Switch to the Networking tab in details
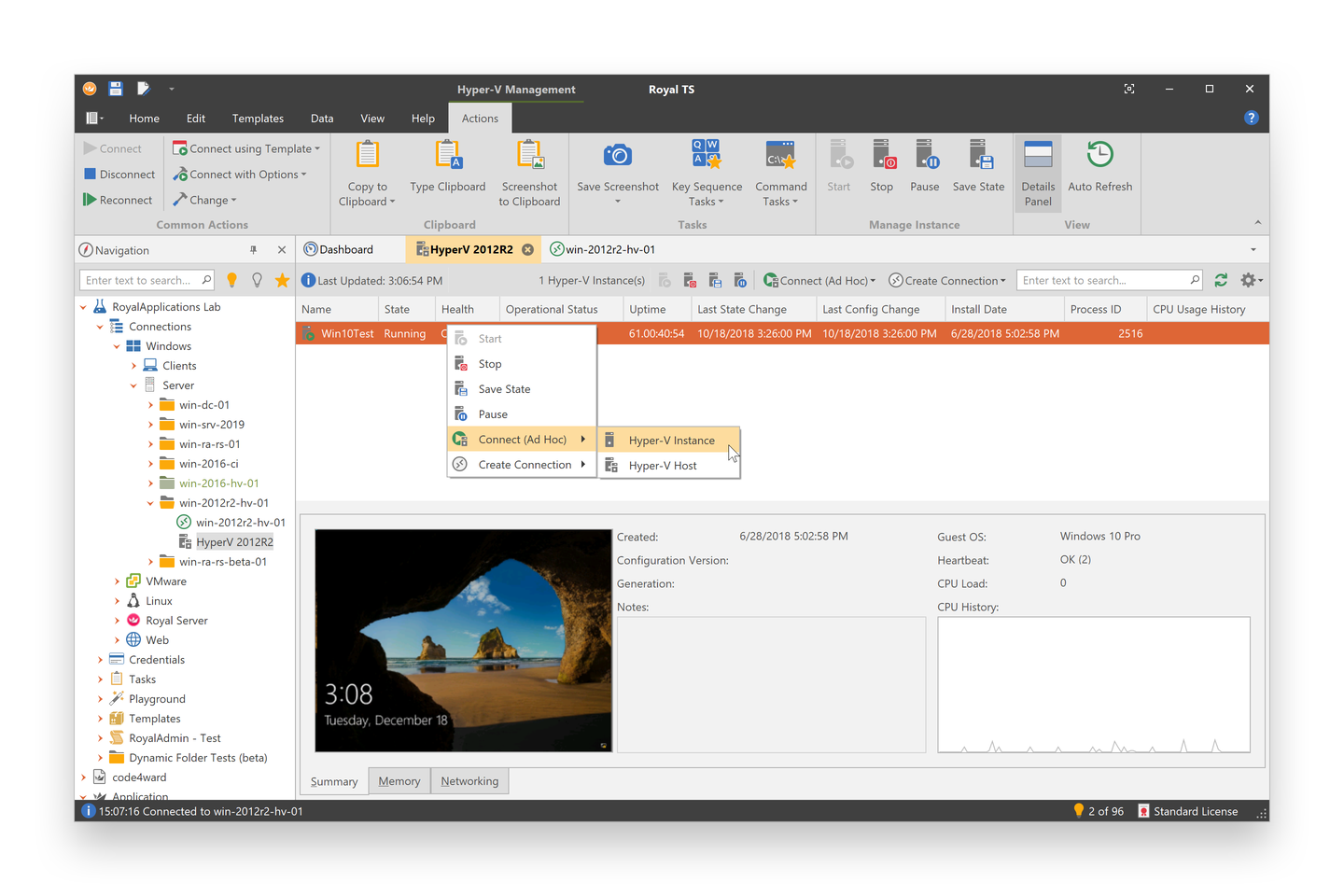The height and width of the screenshot is (896, 1344). (x=469, y=780)
